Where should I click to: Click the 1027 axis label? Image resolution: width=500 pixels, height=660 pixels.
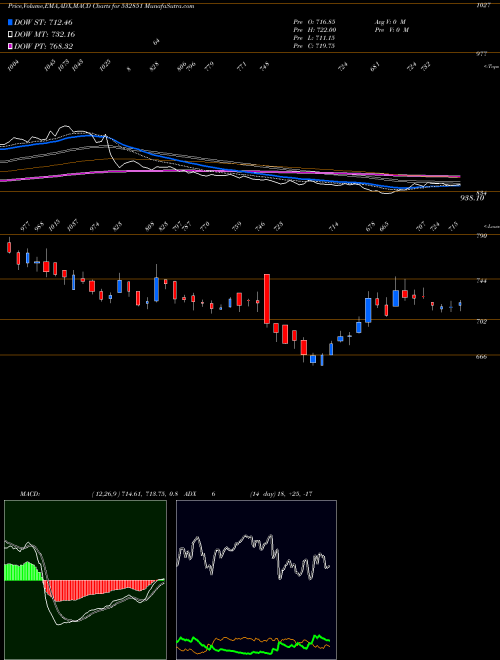point(484,5)
